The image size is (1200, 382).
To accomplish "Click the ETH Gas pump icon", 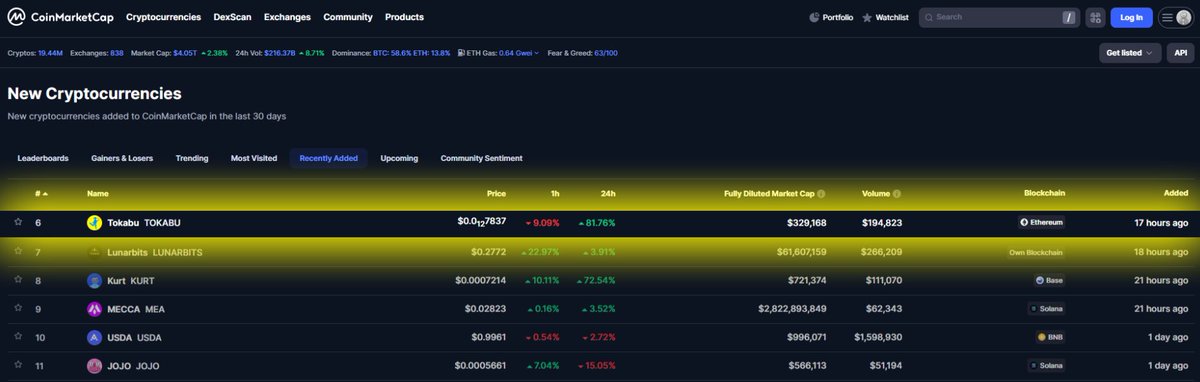I will pos(462,52).
